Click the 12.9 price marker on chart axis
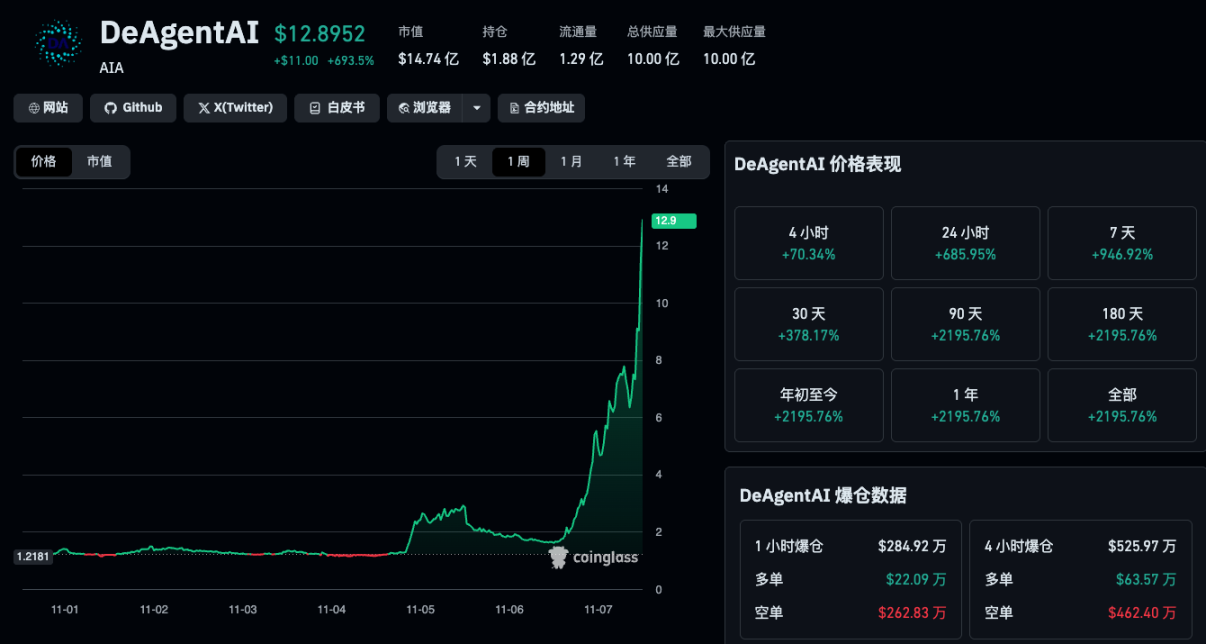This screenshot has width=1206, height=644. (x=673, y=221)
